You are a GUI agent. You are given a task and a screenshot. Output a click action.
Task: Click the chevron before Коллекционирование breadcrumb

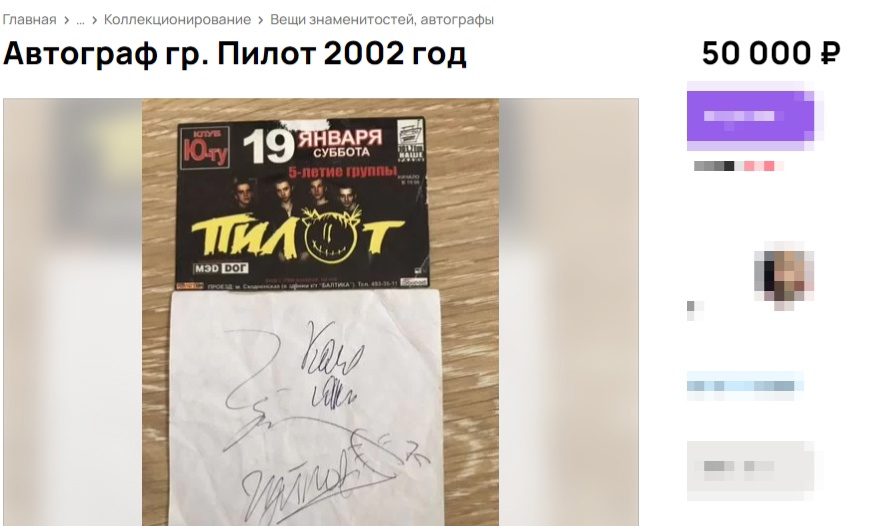point(95,20)
